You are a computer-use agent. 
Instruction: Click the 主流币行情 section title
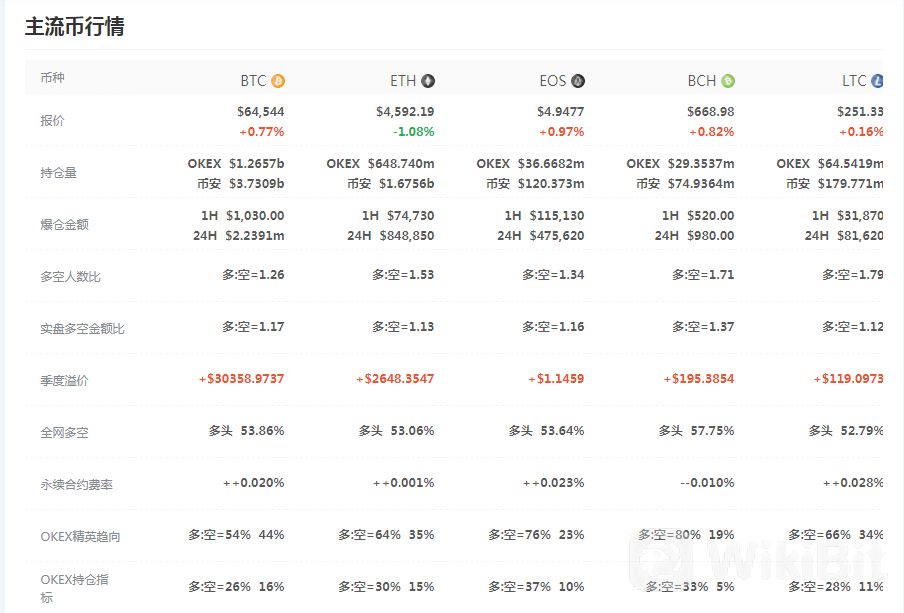click(x=74, y=27)
